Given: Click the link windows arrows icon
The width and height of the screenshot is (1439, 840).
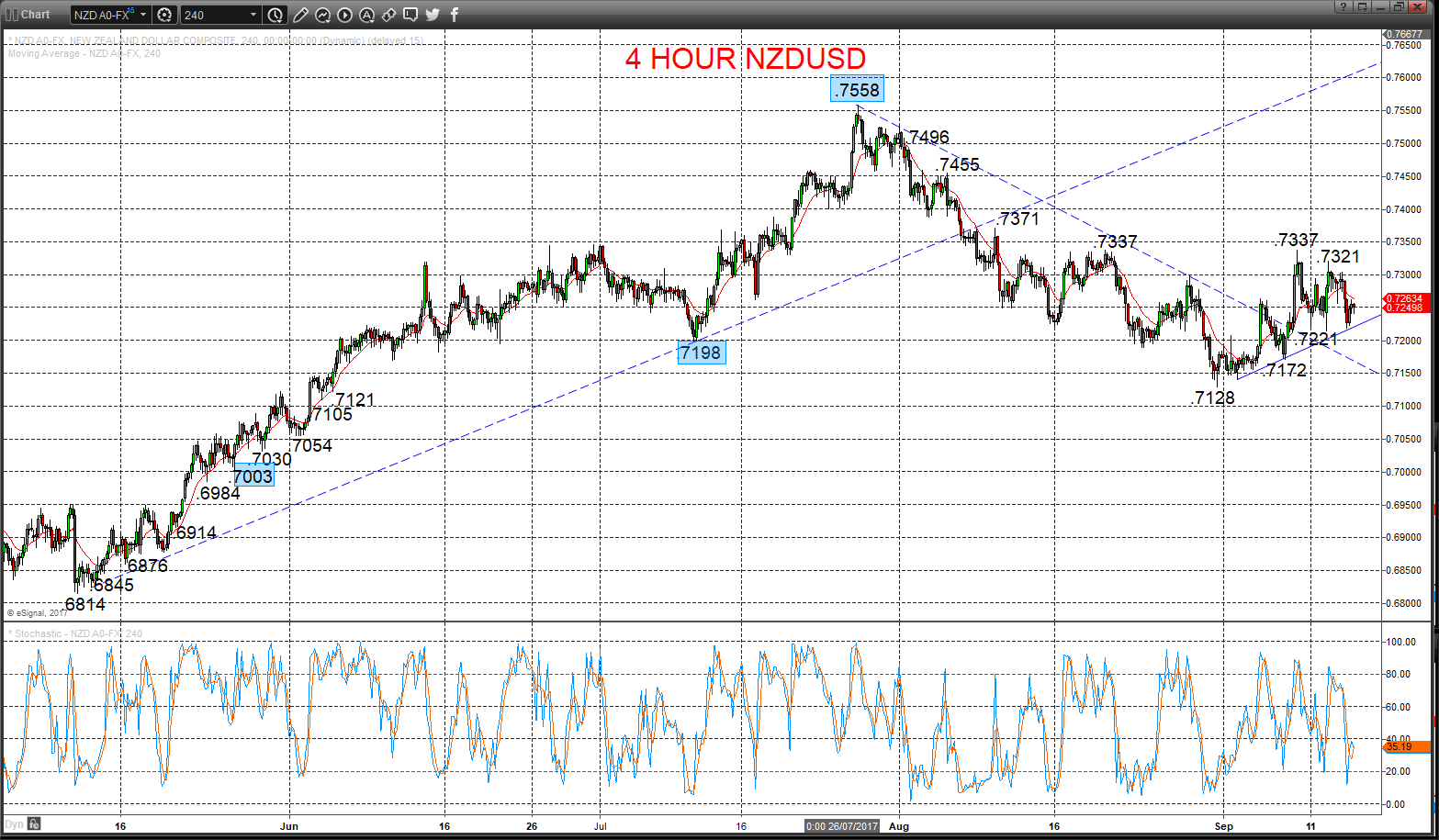Looking at the screenshot, I should tap(388, 15).
